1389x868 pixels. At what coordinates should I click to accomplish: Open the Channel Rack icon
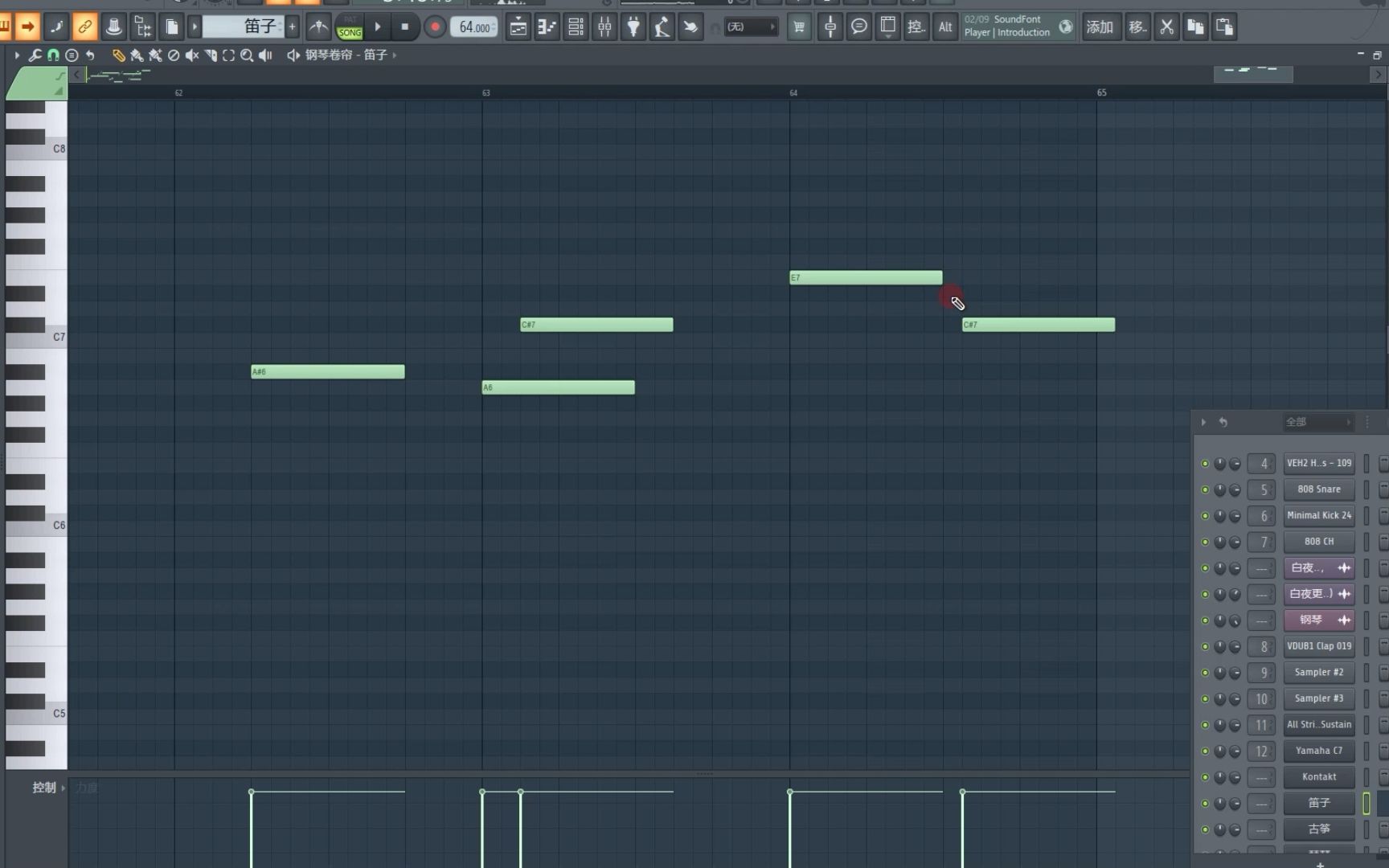tap(575, 27)
